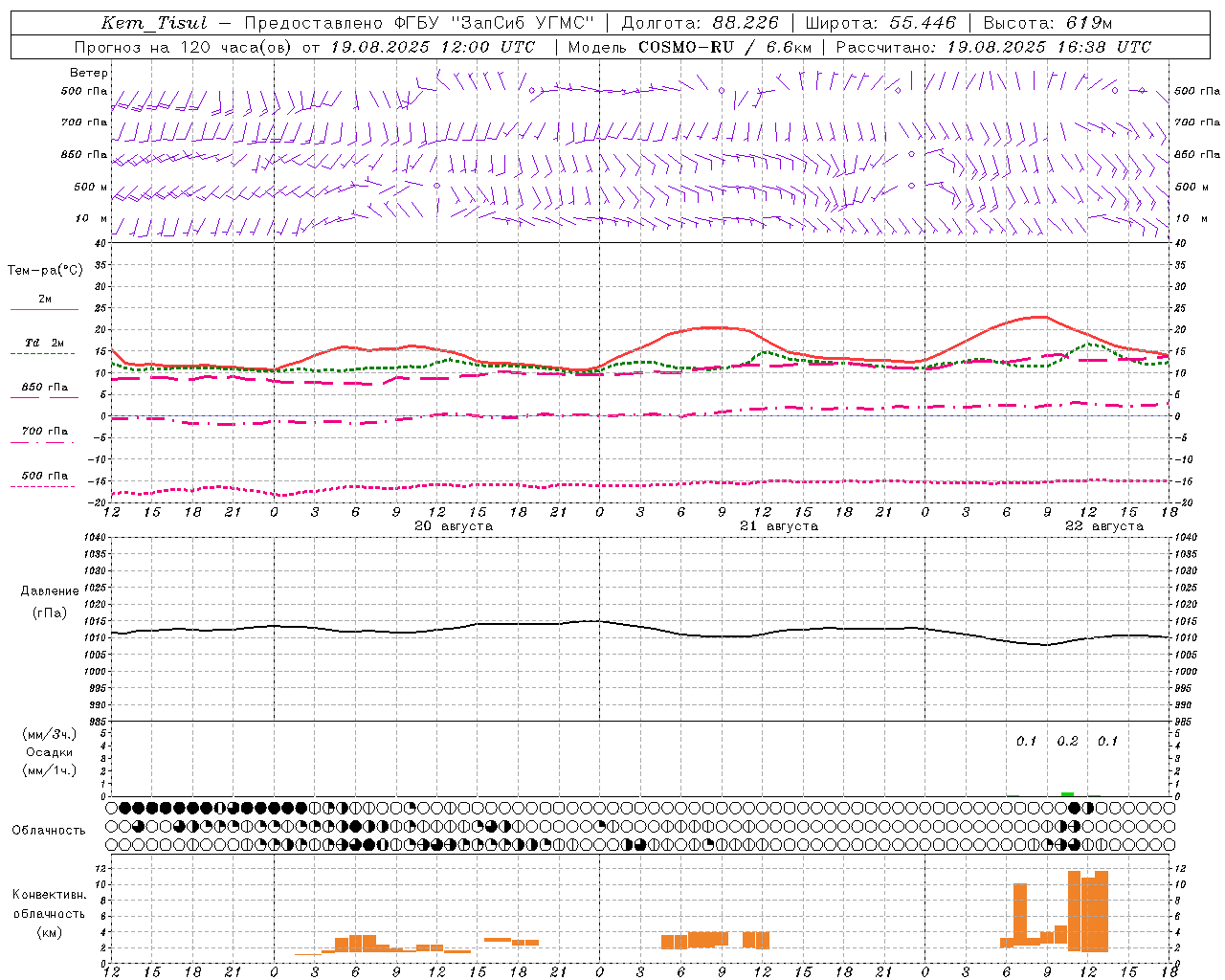Image resolution: width=1225 pixels, height=980 pixels.
Task: Click the date label "22 августа"
Action: click(1104, 526)
